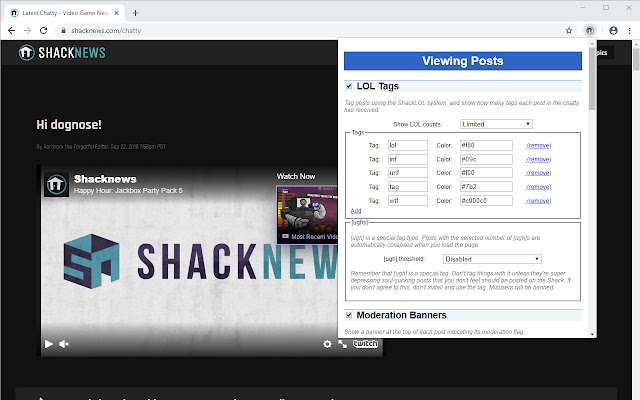
Task: Bookmark this page with star icon
Action: tap(569, 31)
